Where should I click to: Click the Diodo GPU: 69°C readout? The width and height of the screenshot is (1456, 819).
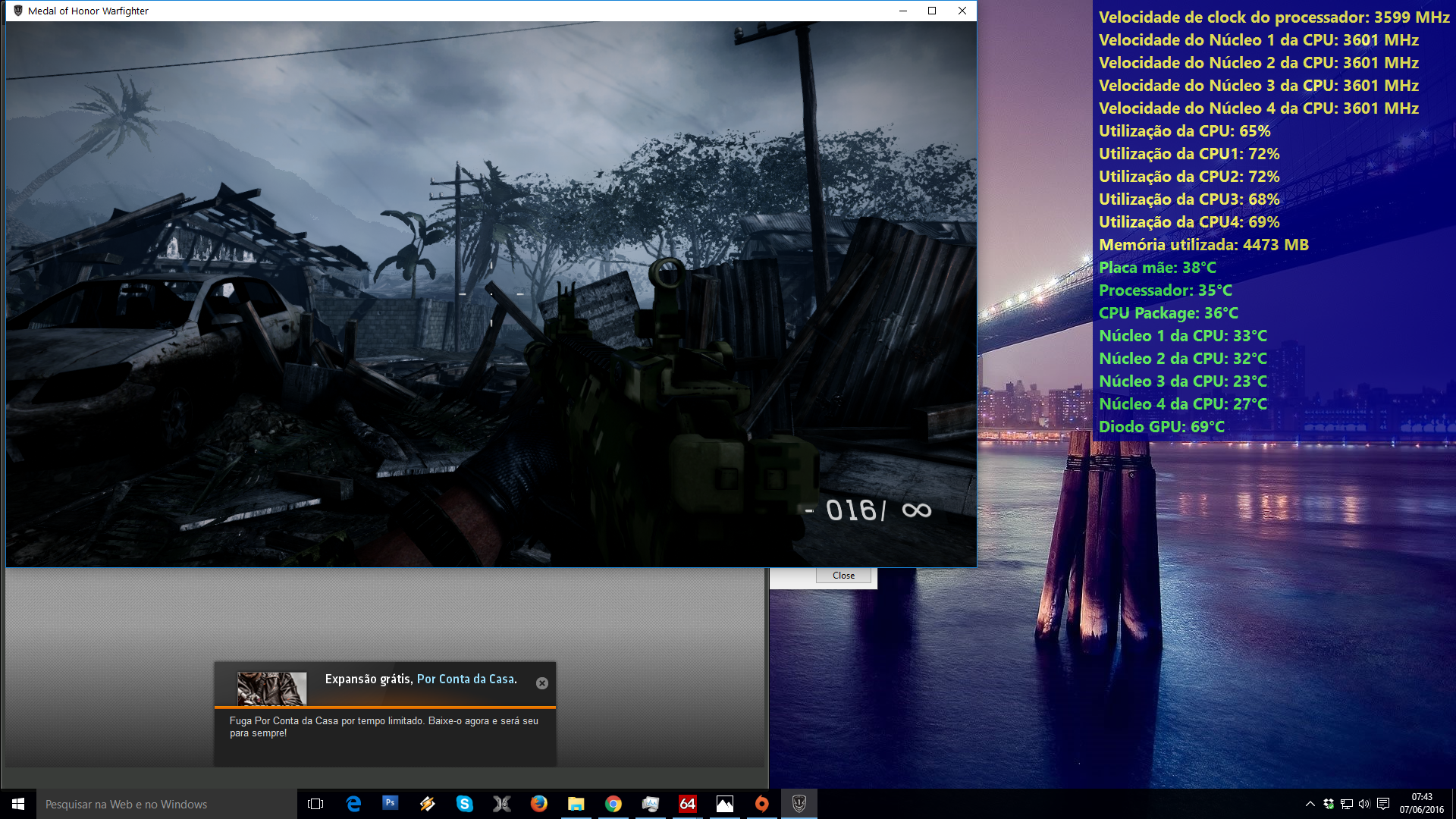click(x=1162, y=427)
